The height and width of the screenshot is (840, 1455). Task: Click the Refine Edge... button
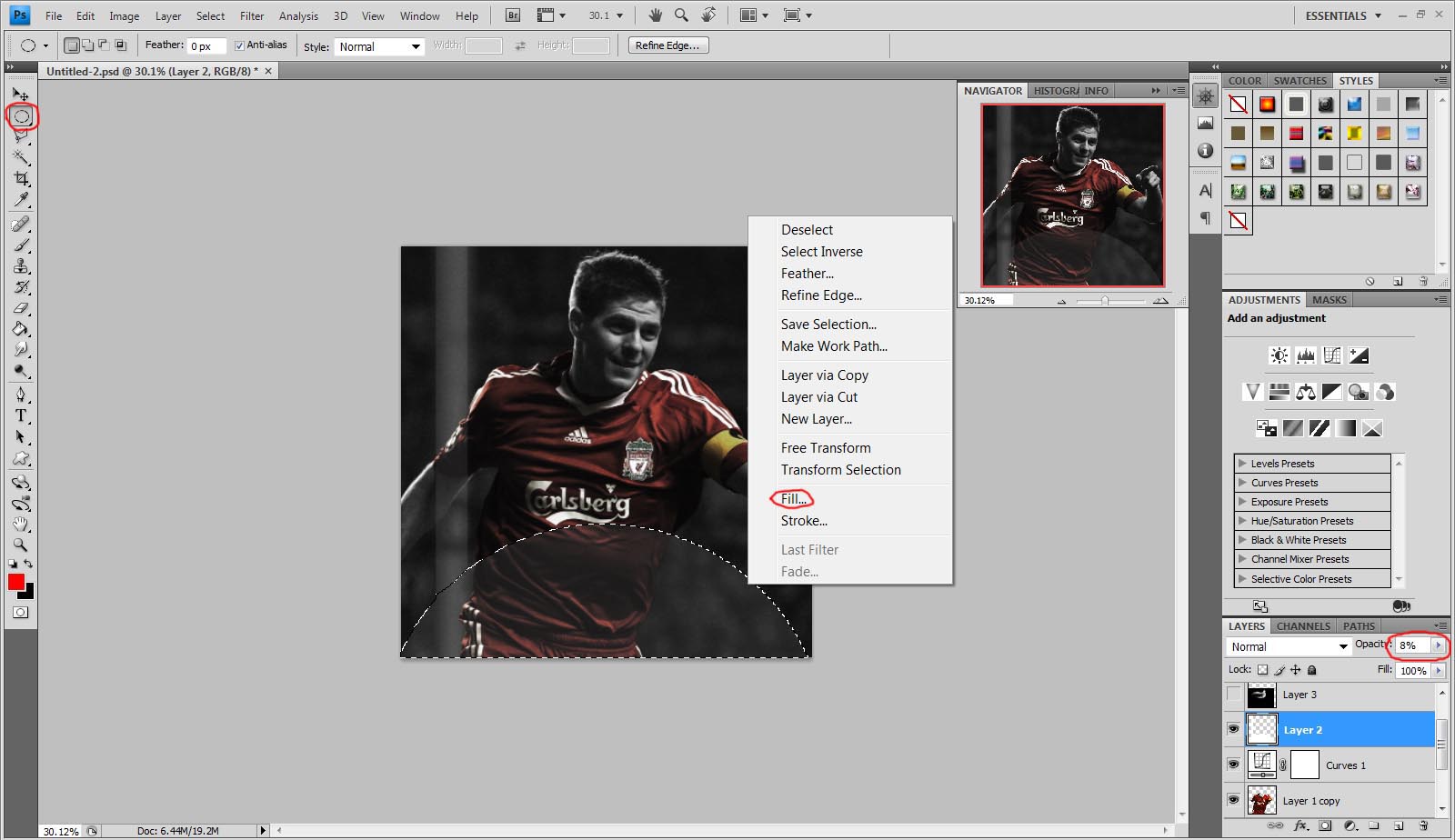point(668,45)
